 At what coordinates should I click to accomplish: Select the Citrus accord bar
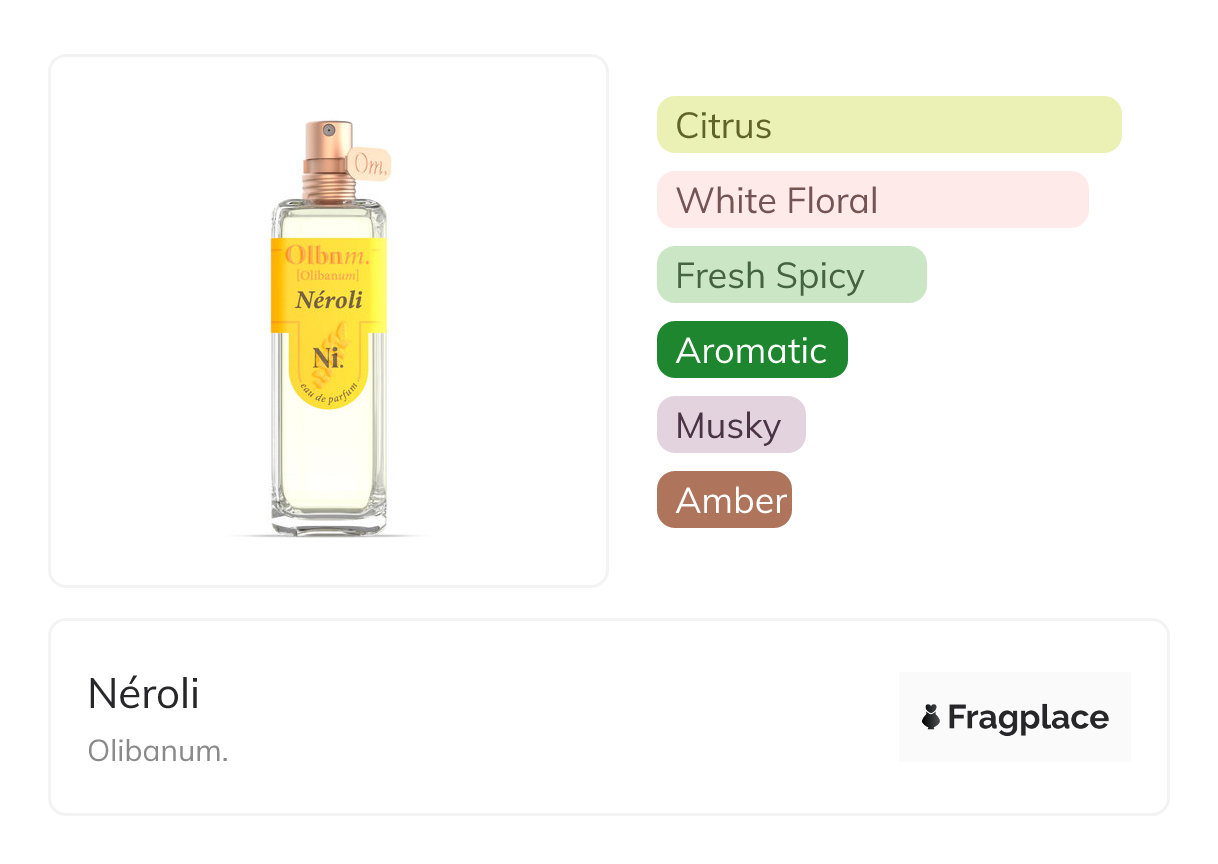pos(888,125)
